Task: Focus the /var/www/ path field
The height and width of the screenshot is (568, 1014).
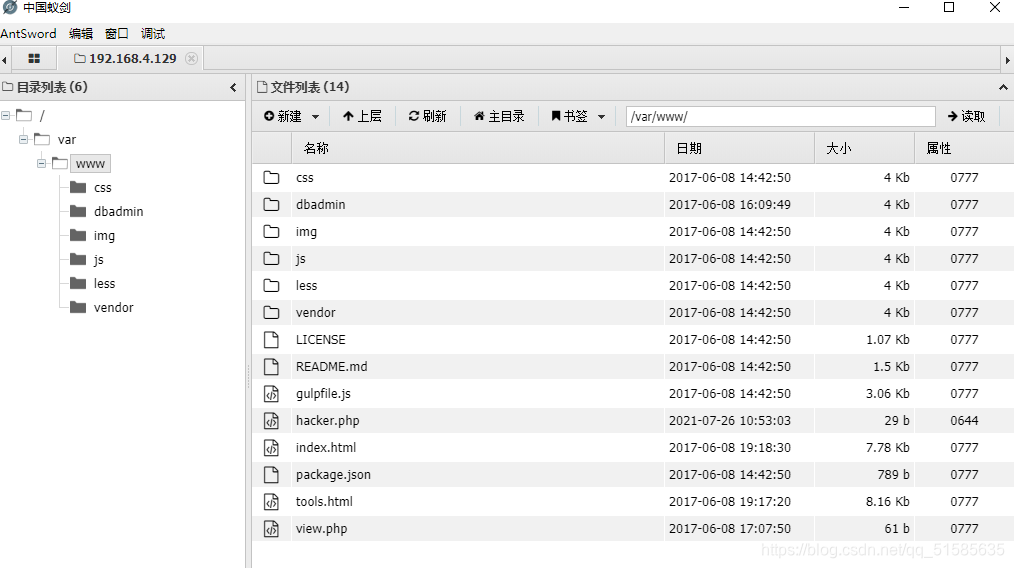Action: click(x=781, y=116)
